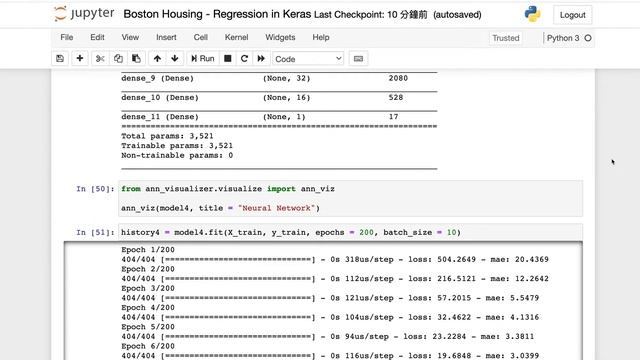Viewport: 640px width, 360px height.
Task: Click the Python 3 kernel name
Action: pos(563,38)
